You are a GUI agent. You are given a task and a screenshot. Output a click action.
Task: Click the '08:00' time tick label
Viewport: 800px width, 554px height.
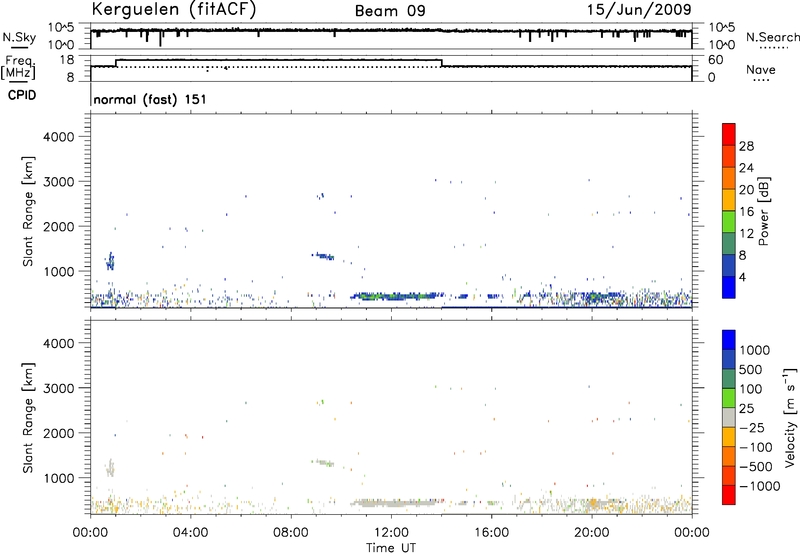click(290, 533)
